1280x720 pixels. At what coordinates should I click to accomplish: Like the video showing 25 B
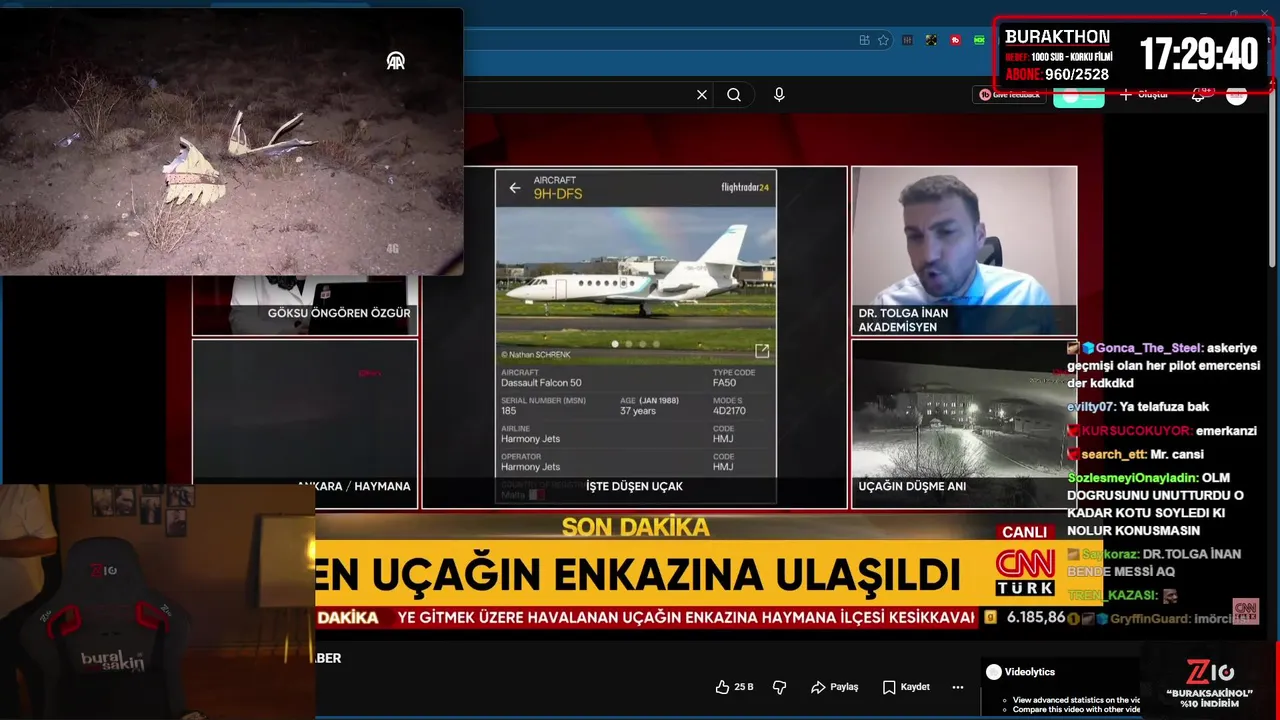click(x=734, y=687)
